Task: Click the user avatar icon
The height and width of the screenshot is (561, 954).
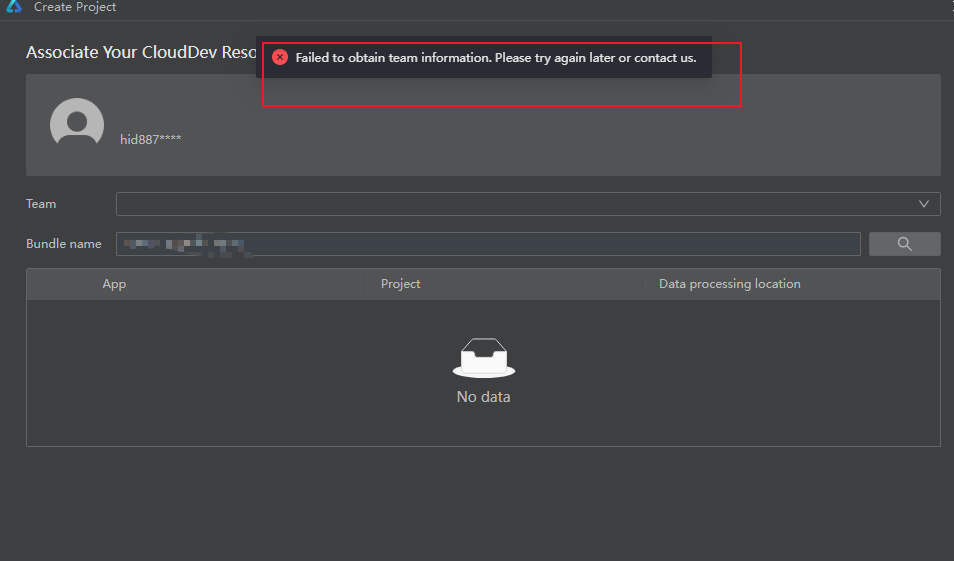Action: 77,122
